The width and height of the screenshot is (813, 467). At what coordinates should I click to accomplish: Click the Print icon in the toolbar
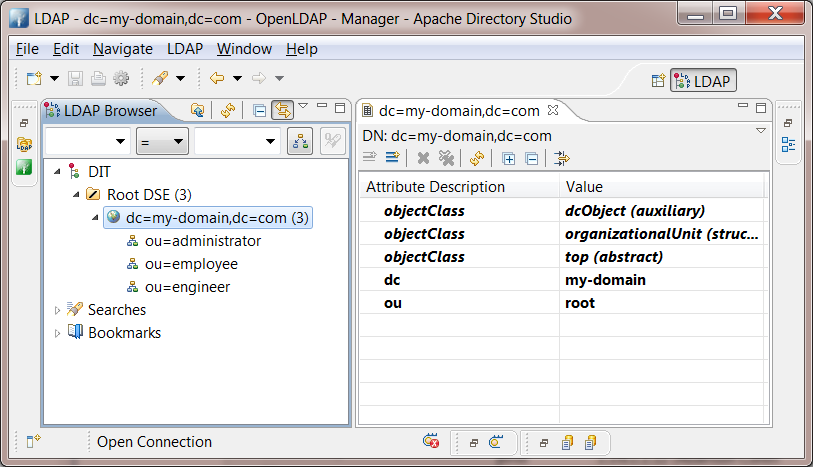[98, 78]
